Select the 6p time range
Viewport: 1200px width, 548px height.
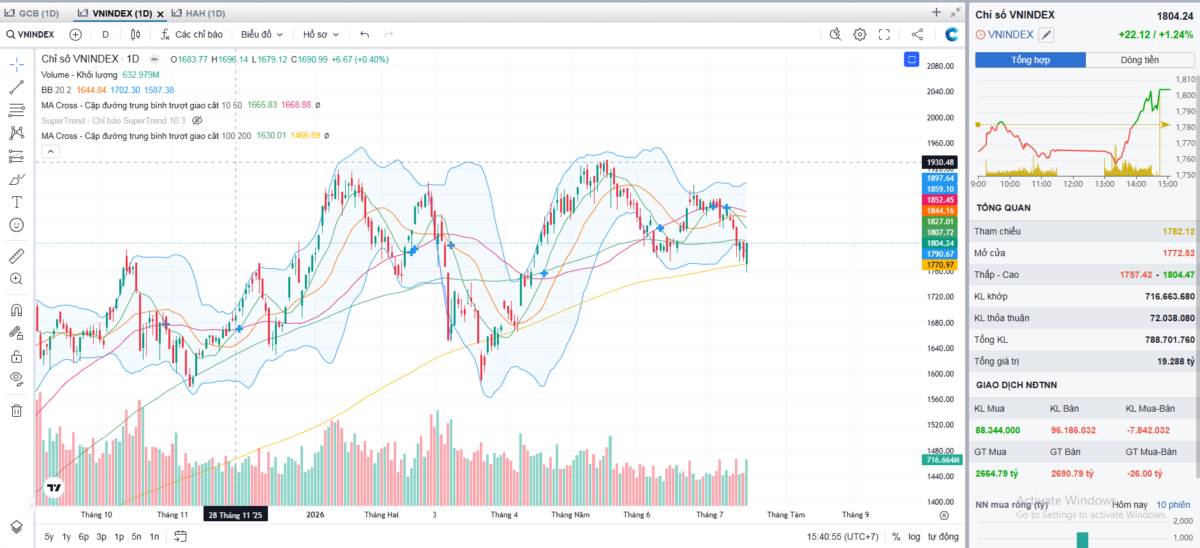click(x=84, y=537)
